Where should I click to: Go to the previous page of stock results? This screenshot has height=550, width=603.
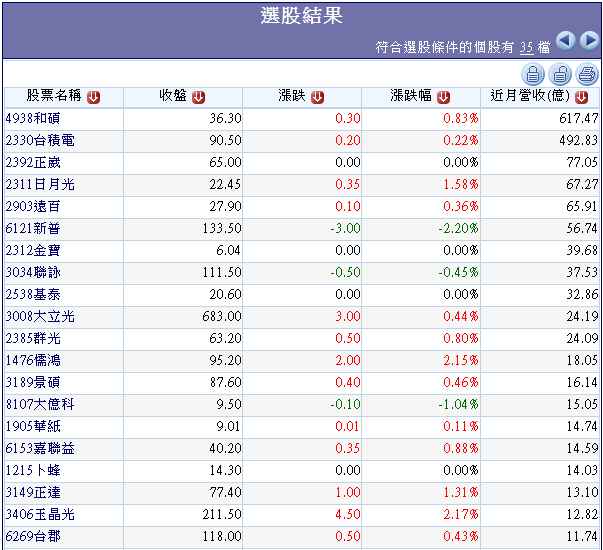[x=566, y=40]
